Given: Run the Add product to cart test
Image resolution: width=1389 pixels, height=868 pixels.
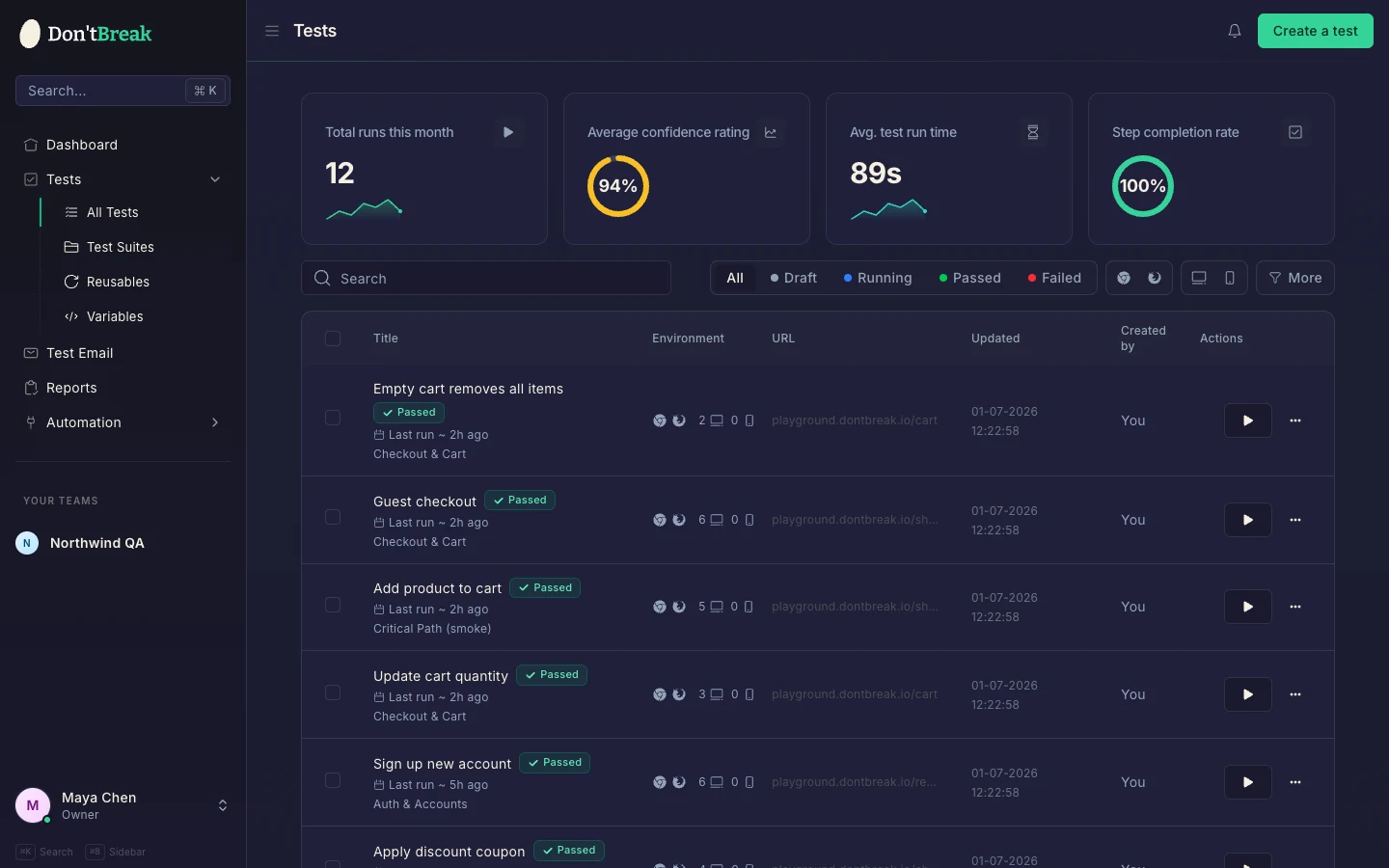Looking at the screenshot, I should click(1248, 607).
